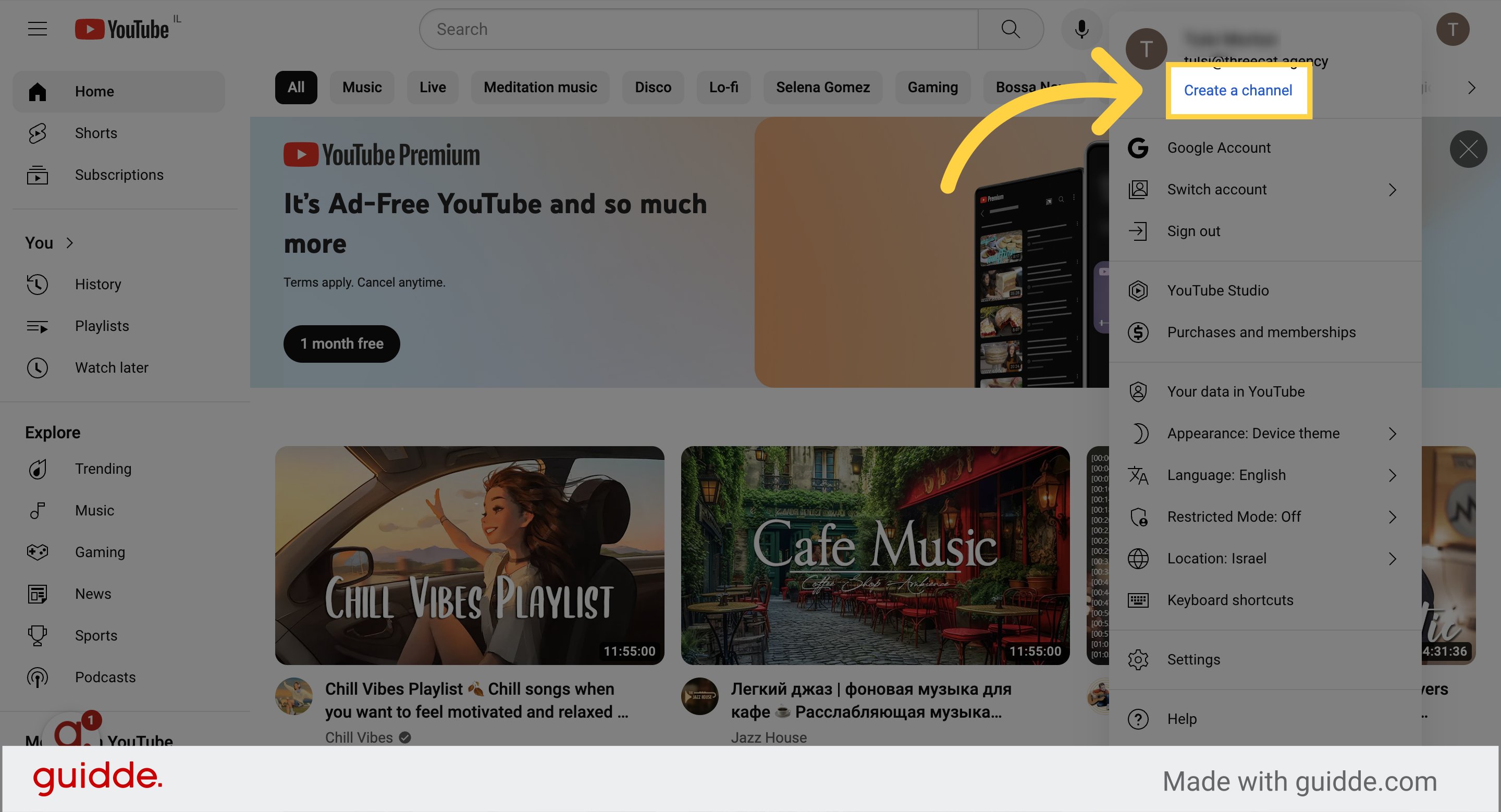Click the Chill Vibes channel avatar
The image size is (1501, 812).
(293, 696)
